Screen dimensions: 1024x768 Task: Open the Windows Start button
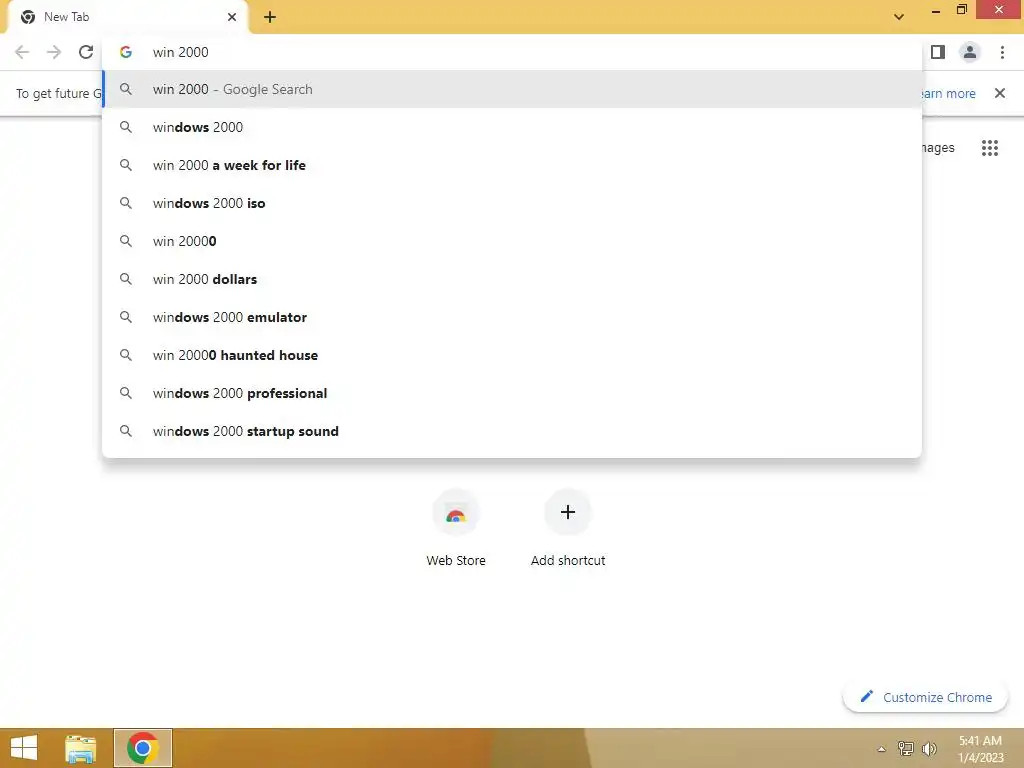24,748
